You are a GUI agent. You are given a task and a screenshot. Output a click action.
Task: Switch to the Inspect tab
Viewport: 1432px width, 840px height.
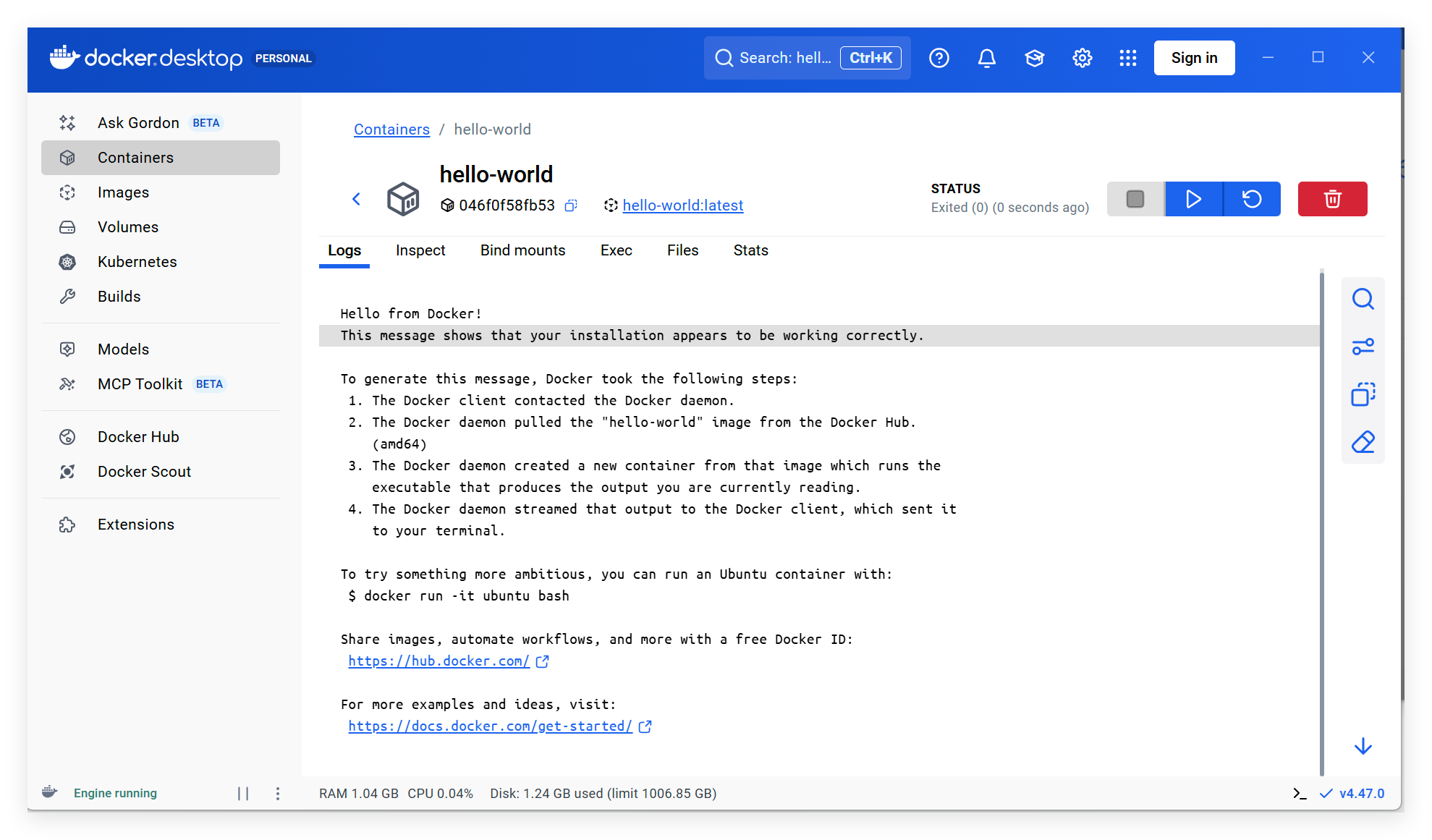(420, 250)
